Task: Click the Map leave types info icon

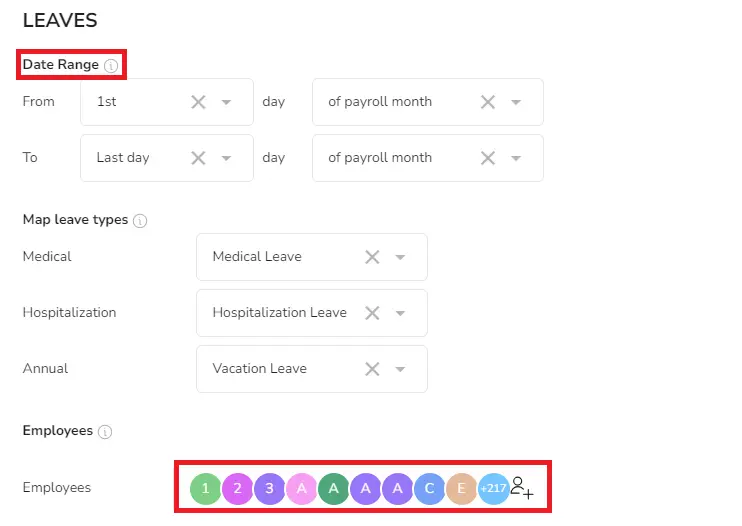Action: [140, 220]
